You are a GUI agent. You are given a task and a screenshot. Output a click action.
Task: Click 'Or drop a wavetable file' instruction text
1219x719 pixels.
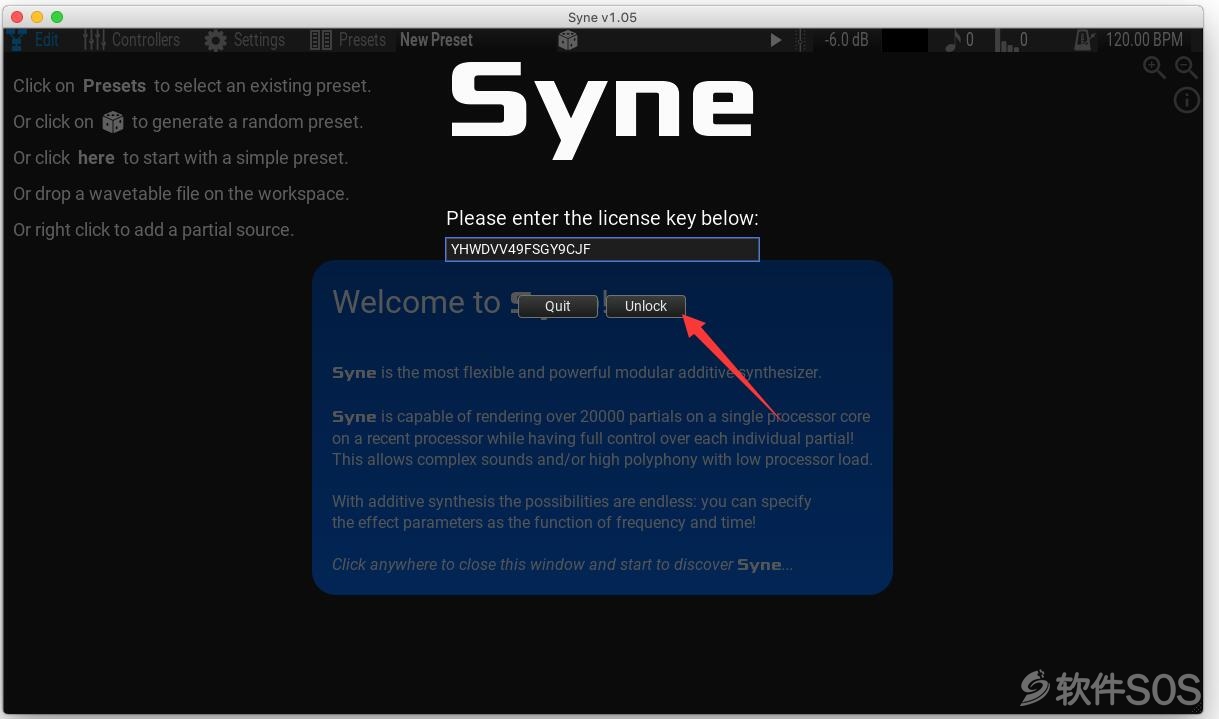click(x=181, y=194)
